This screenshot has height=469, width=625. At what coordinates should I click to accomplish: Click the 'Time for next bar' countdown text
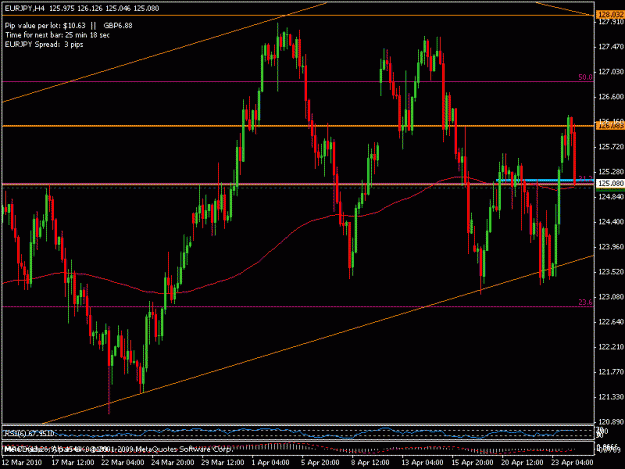pos(57,35)
